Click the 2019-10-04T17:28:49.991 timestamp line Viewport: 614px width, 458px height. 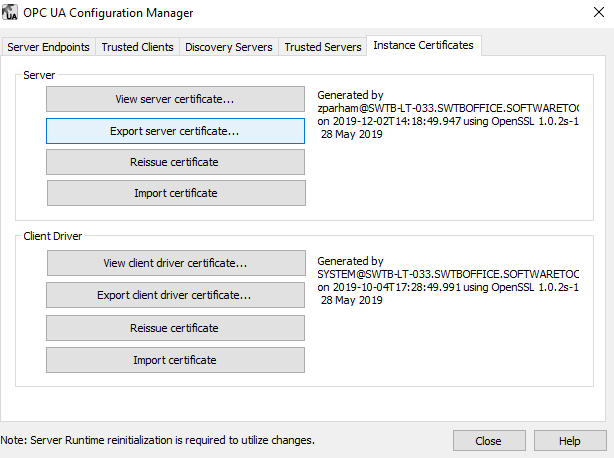click(x=448, y=287)
